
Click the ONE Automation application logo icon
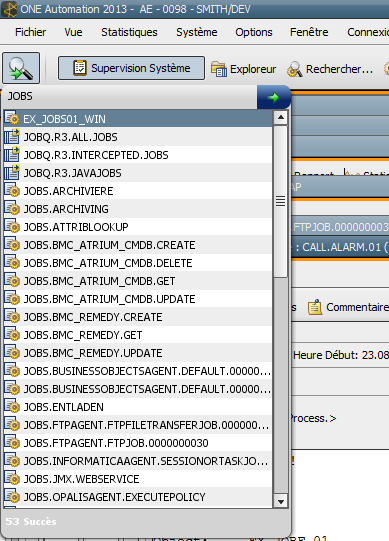coord(9,9)
